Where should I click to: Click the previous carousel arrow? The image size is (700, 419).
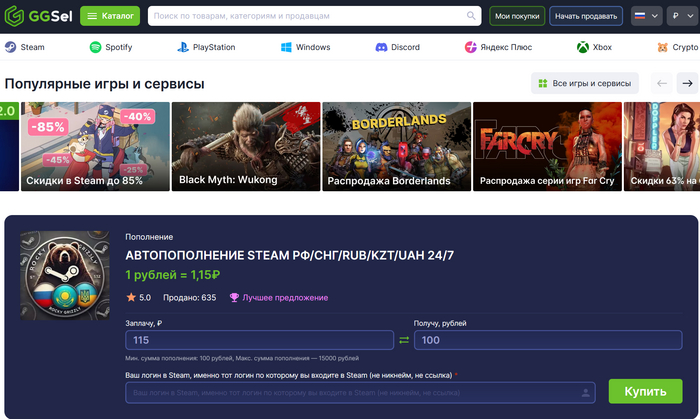662,83
